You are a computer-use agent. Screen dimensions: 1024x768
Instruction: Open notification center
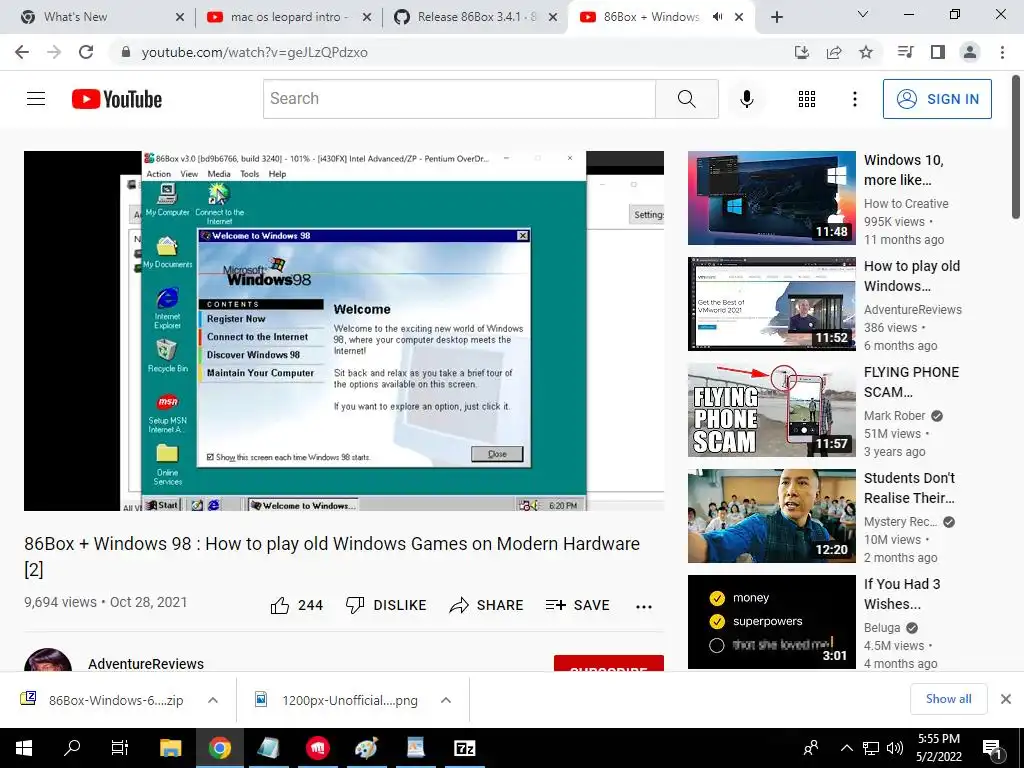point(991,749)
